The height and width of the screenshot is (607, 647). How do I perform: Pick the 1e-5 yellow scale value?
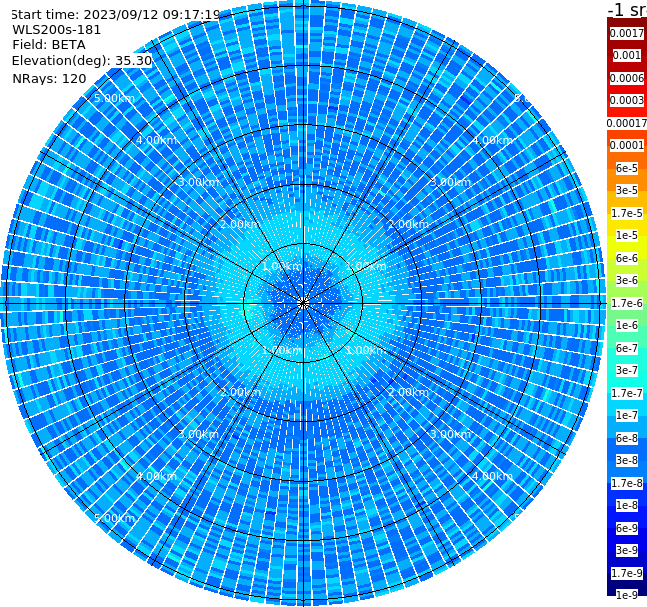(x=627, y=235)
